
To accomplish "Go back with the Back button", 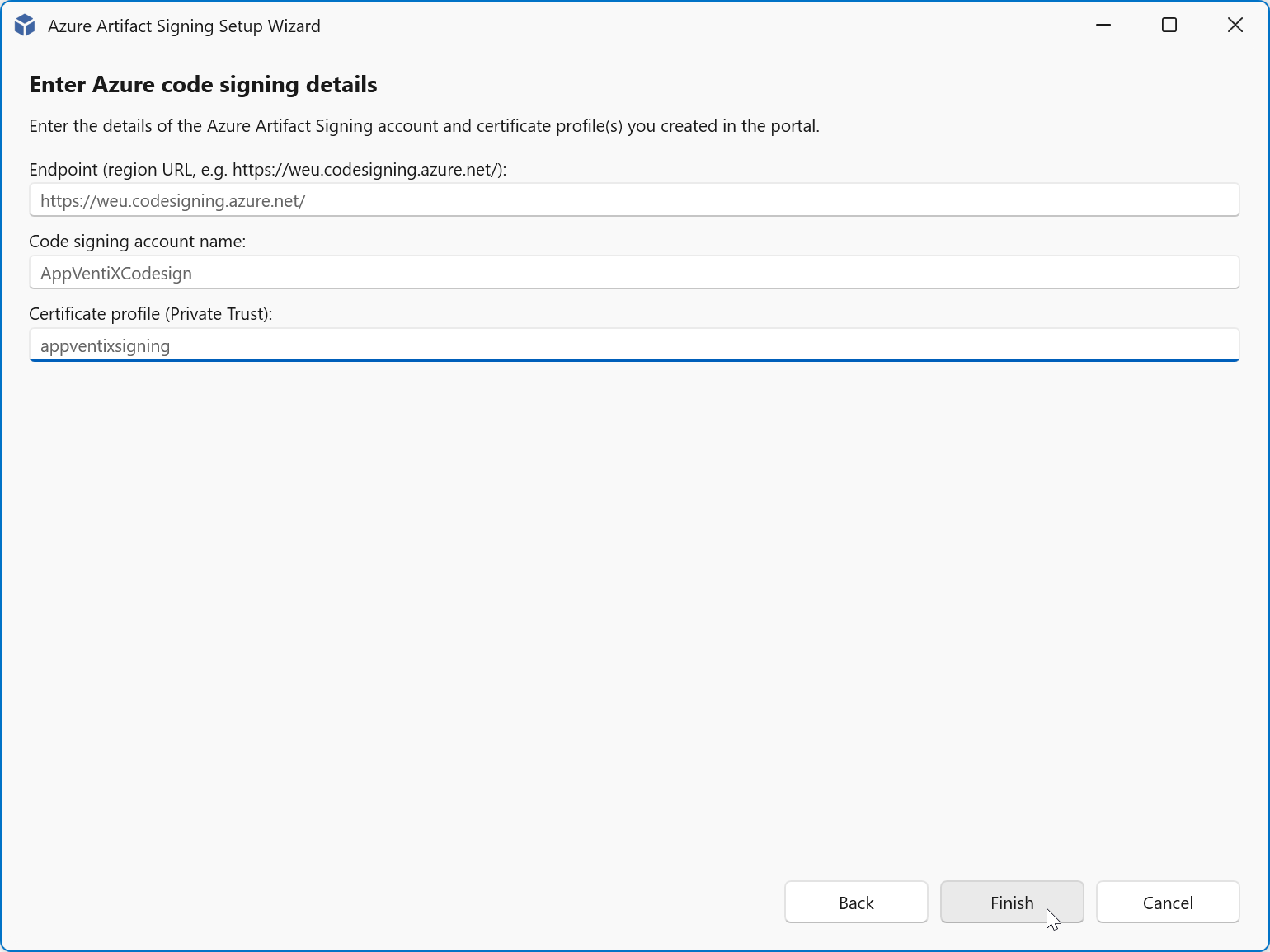I will [x=856, y=903].
